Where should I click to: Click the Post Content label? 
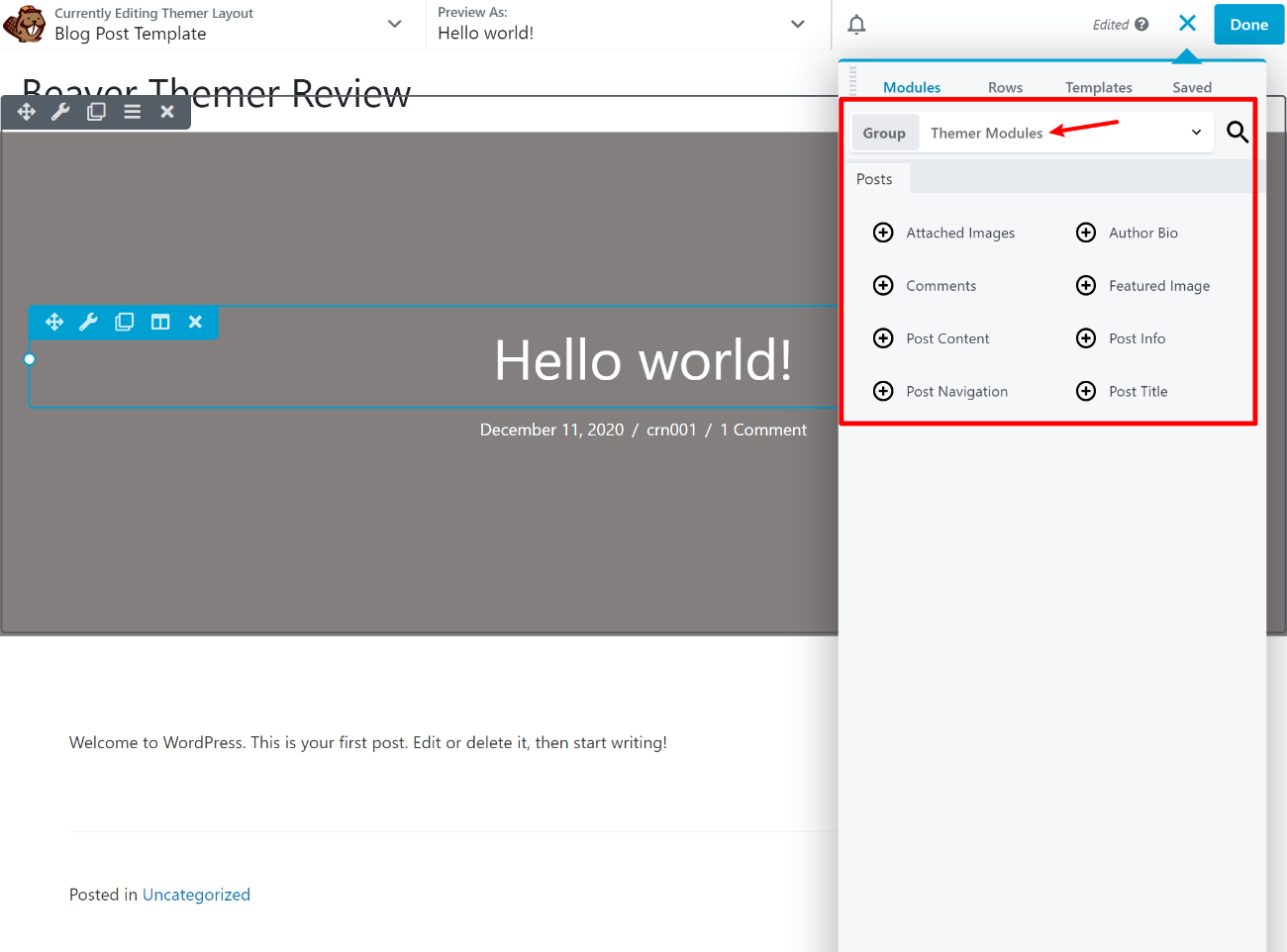(x=947, y=338)
